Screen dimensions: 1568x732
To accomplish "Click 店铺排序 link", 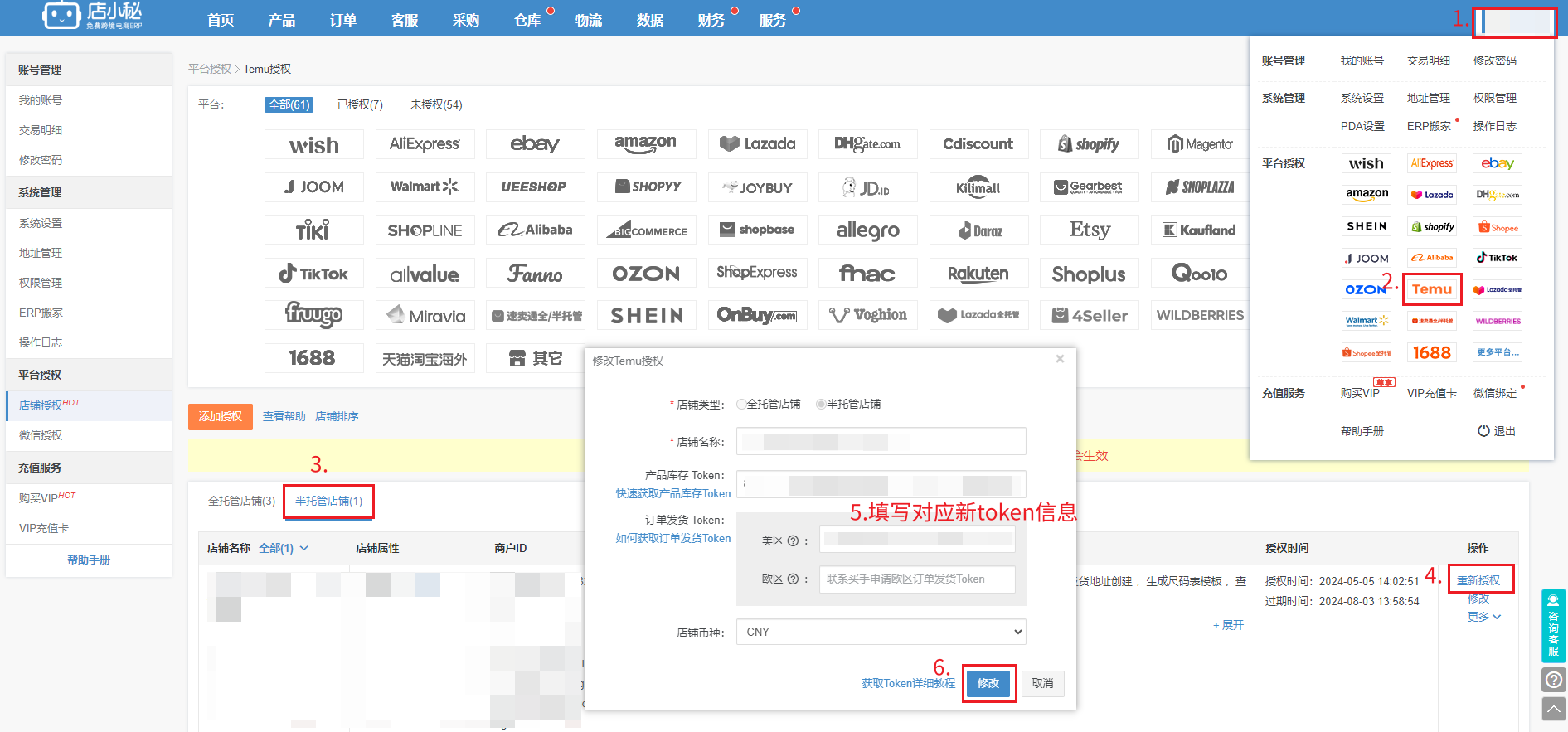I will (x=337, y=416).
